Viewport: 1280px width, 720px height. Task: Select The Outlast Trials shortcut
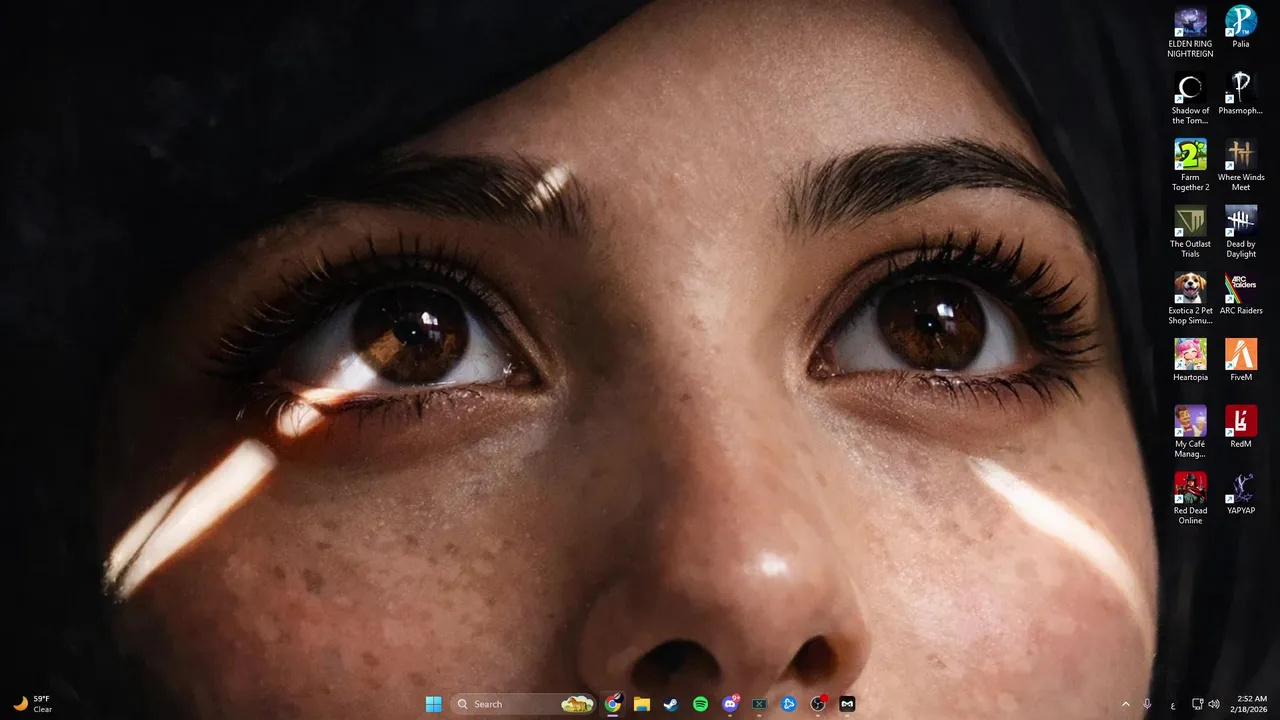pos(1190,232)
